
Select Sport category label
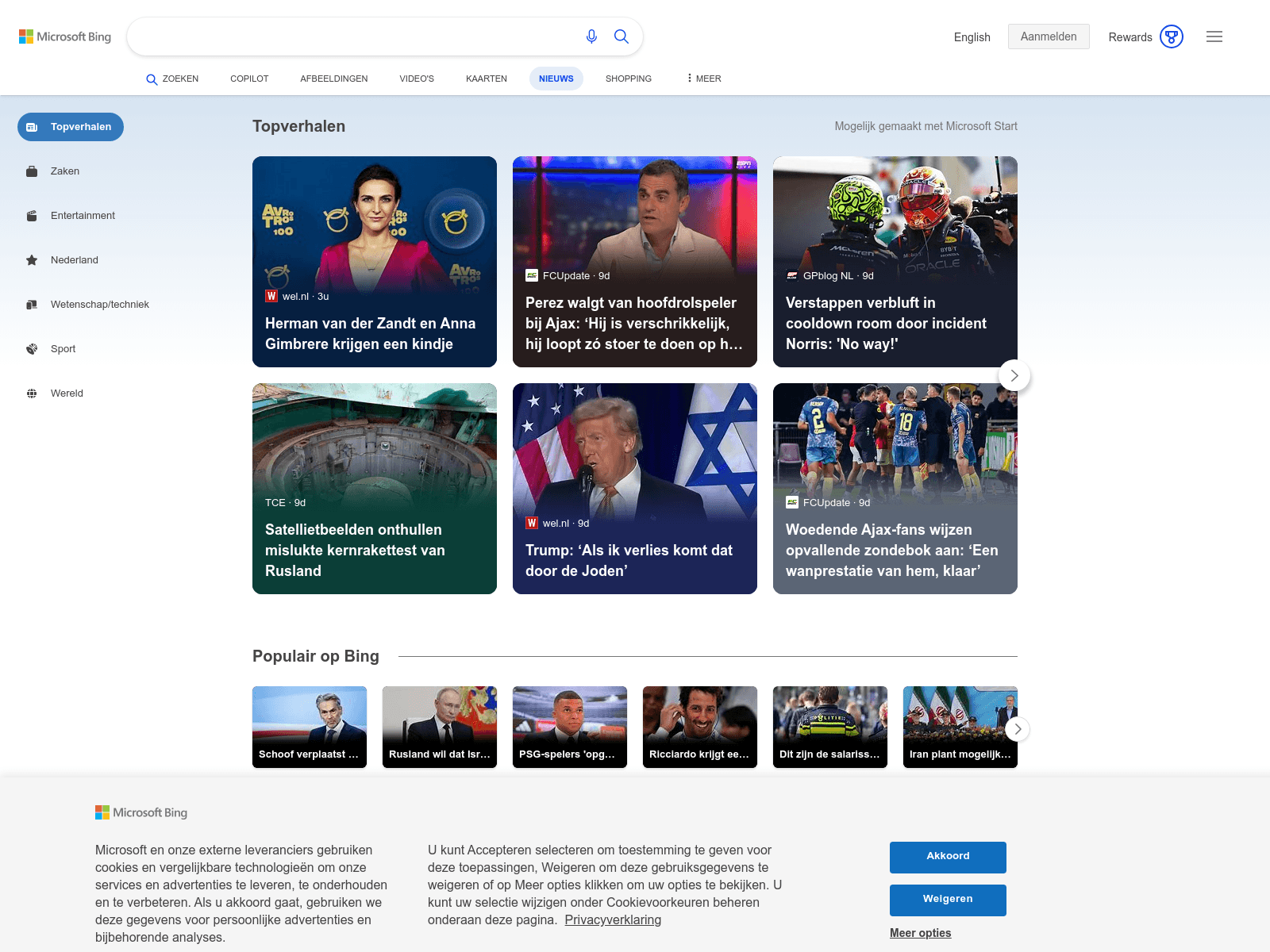tap(63, 349)
